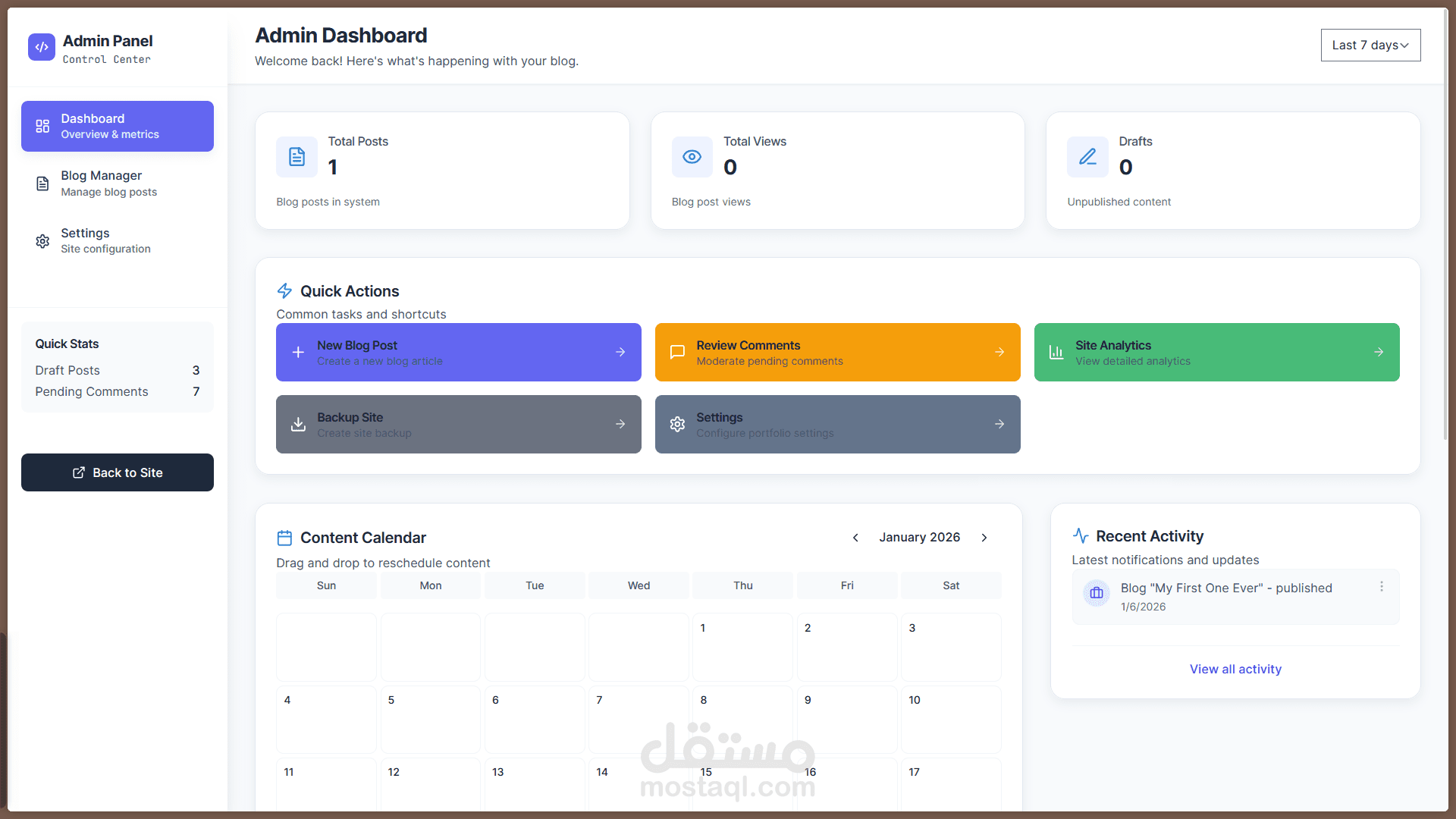Image resolution: width=1456 pixels, height=819 pixels.
Task: Click the briefcase icon on published blog activity
Action: (1097, 593)
